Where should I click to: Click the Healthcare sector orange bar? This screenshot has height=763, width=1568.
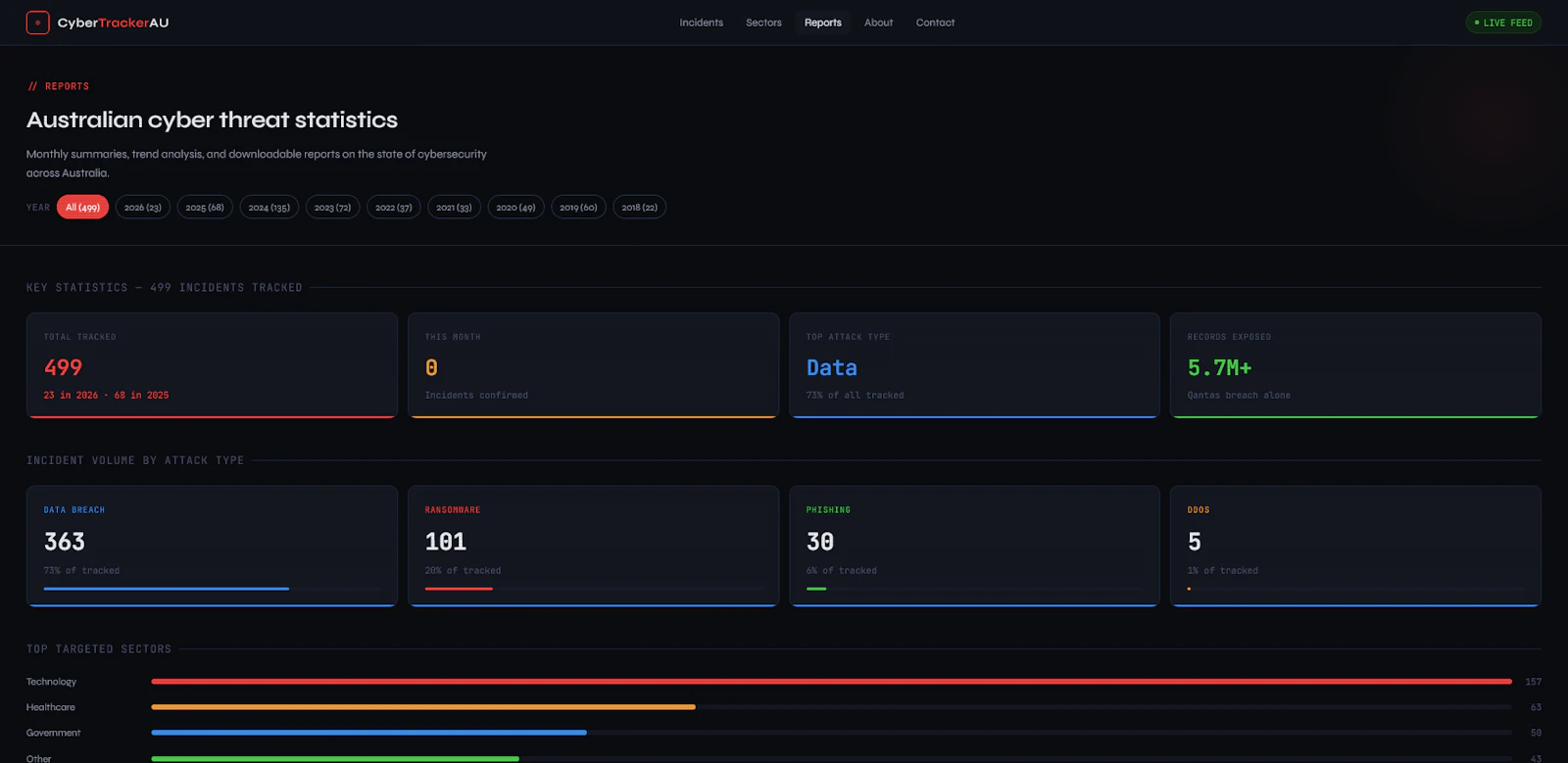pyautogui.click(x=423, y=706)
